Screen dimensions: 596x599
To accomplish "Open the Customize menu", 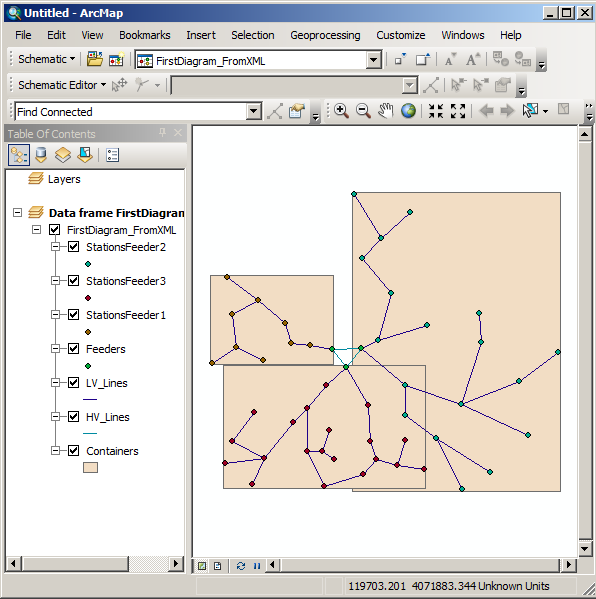I will pyautogui.click(x=401, y=35).
